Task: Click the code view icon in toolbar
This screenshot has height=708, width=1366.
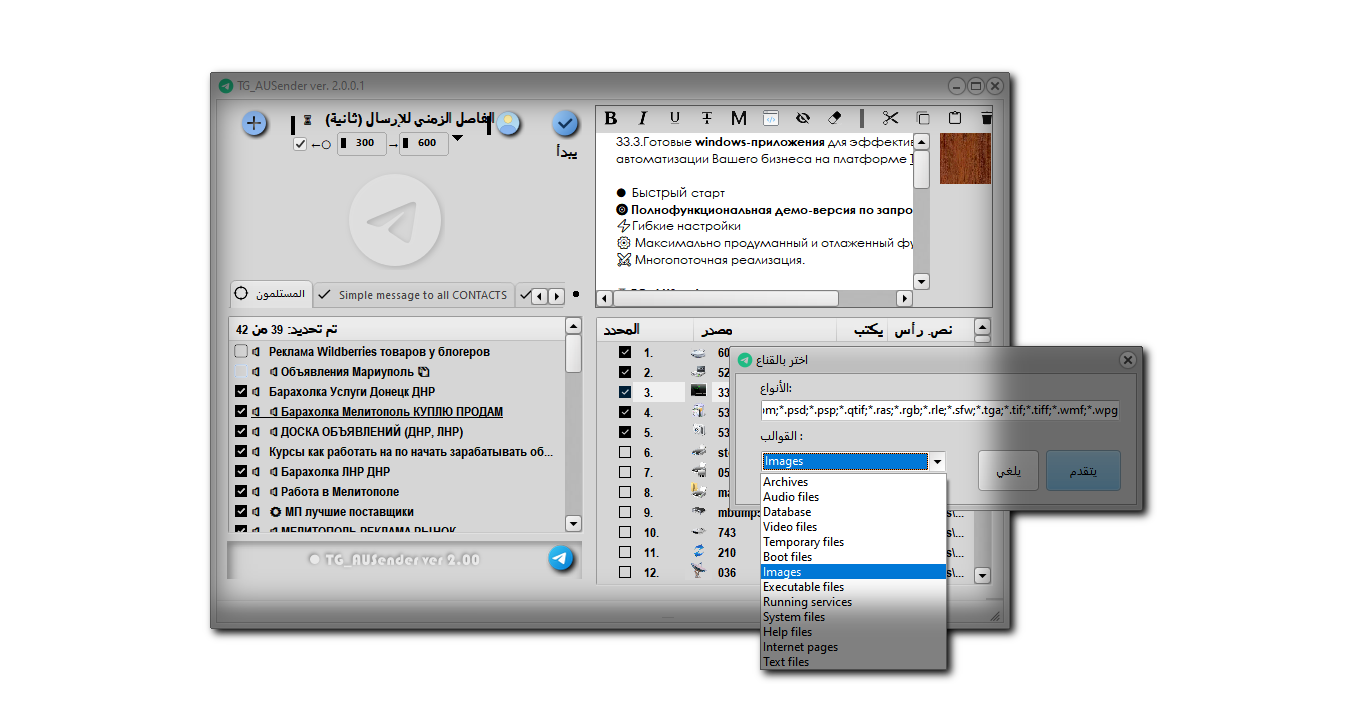Action: [771, 118]
